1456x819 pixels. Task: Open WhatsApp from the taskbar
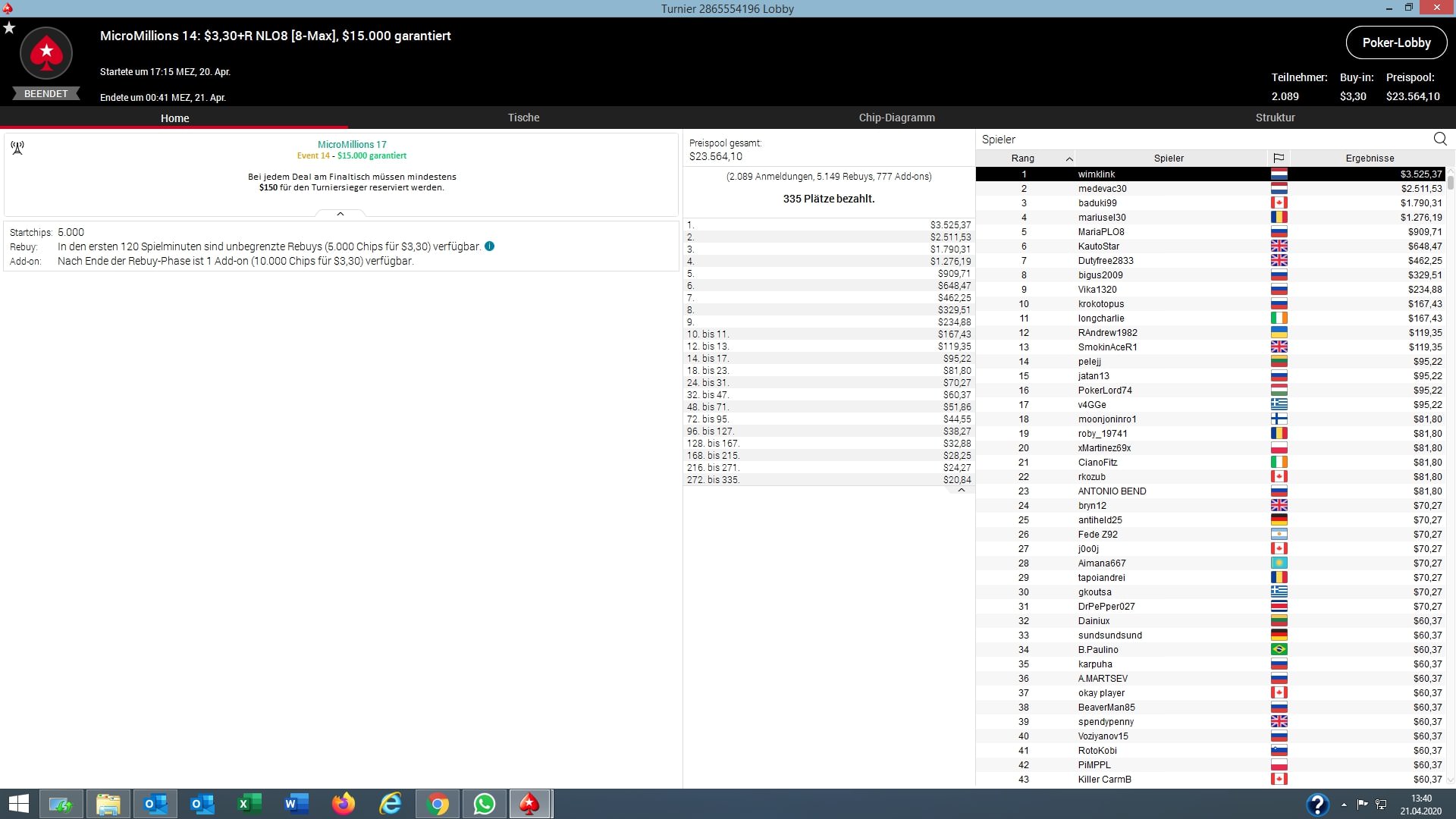coord(484,804)
